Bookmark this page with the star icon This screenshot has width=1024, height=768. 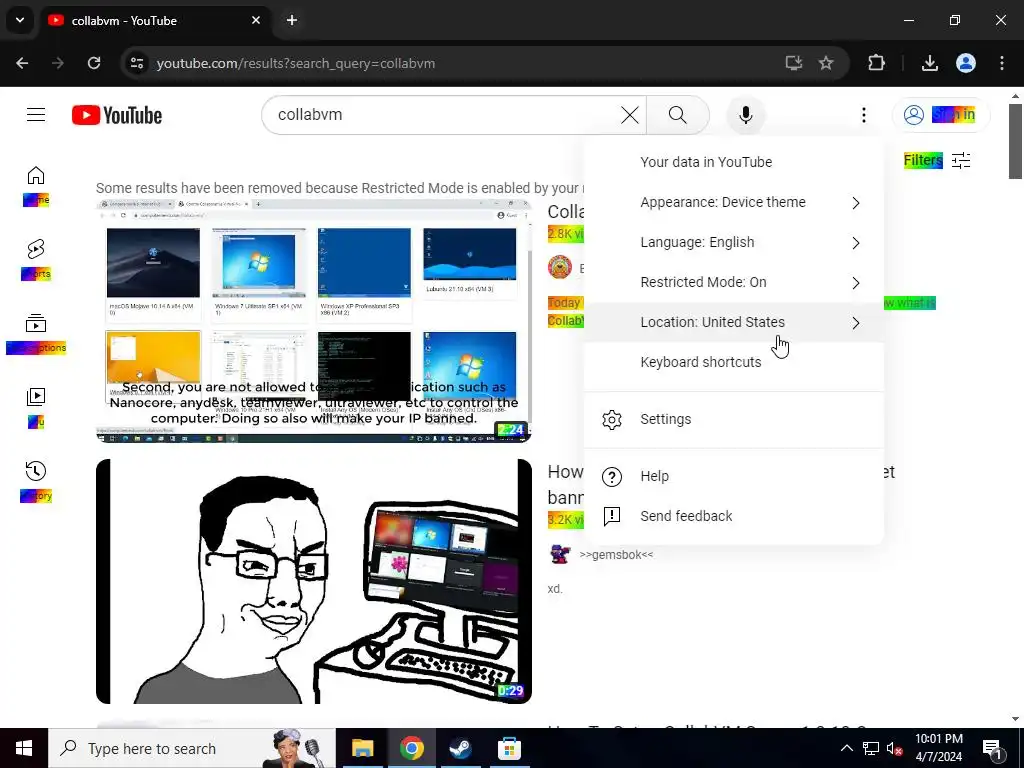[826, 63]
